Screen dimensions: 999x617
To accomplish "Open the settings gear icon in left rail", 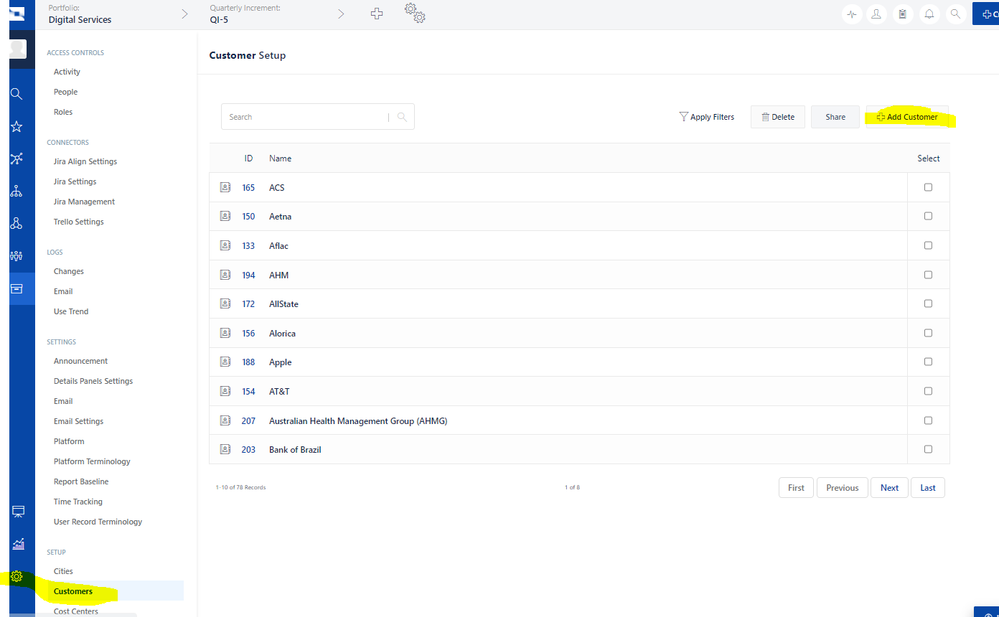I will point(17,576).
